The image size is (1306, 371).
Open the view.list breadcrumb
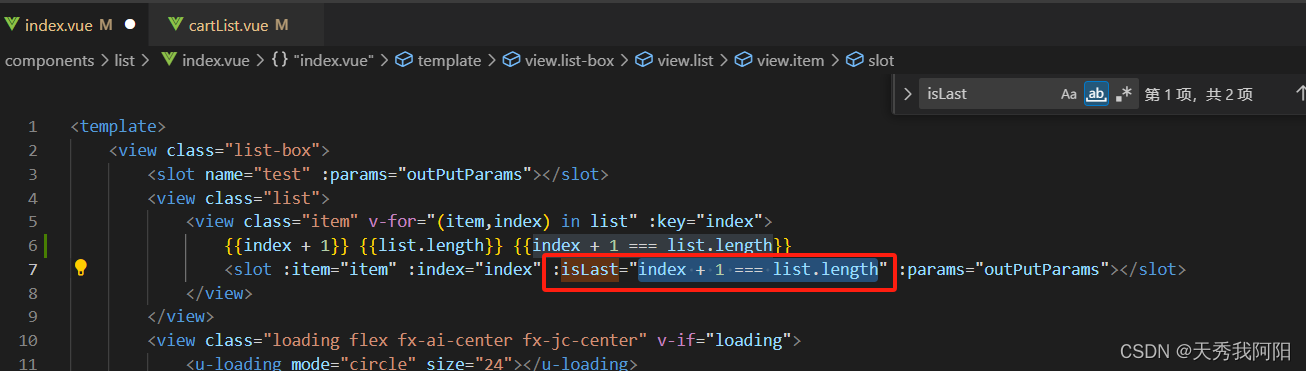pos(685,60)
